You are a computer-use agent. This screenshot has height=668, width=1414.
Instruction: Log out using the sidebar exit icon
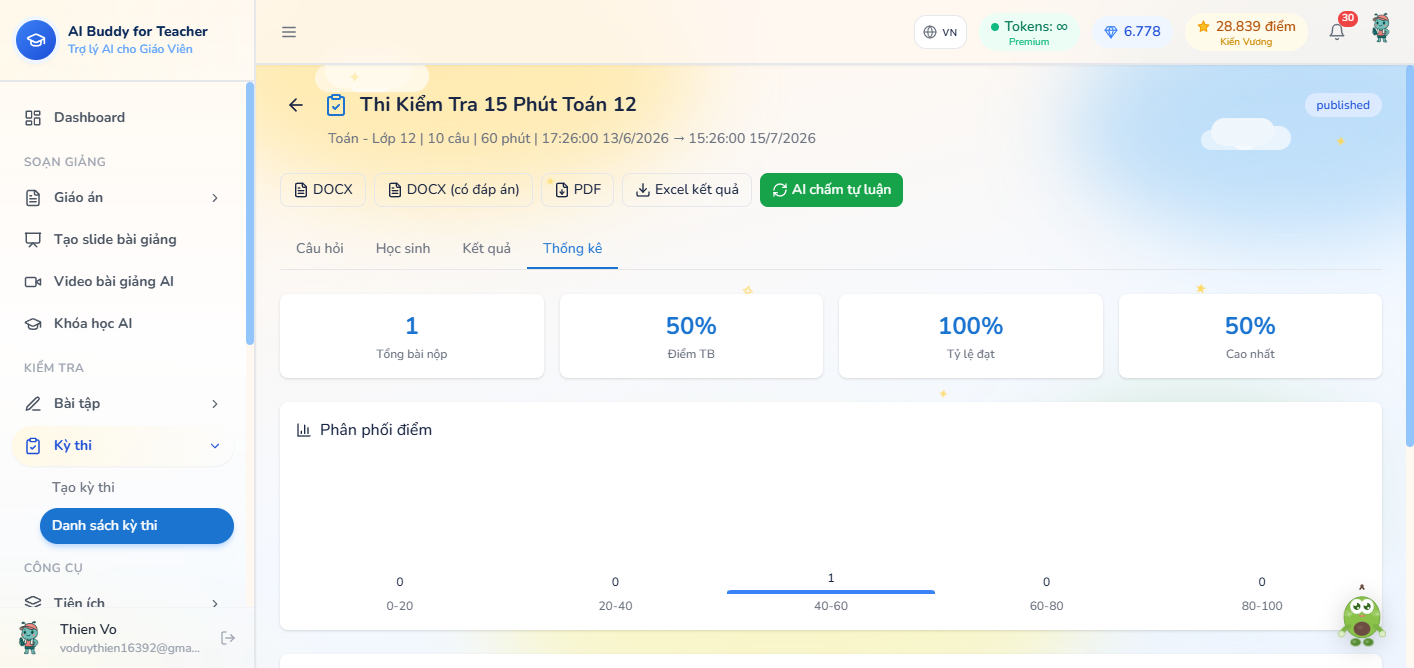tap(228, 638)
